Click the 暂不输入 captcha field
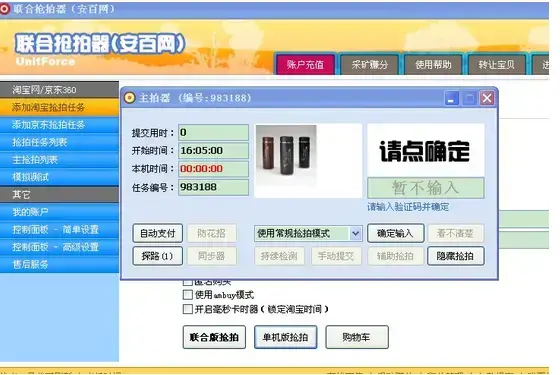 point(426,188)
